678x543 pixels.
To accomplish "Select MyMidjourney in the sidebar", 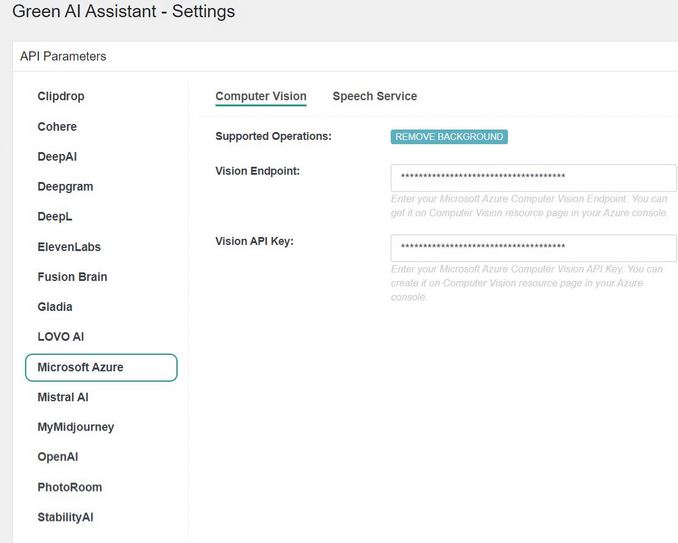I will 76,427.
